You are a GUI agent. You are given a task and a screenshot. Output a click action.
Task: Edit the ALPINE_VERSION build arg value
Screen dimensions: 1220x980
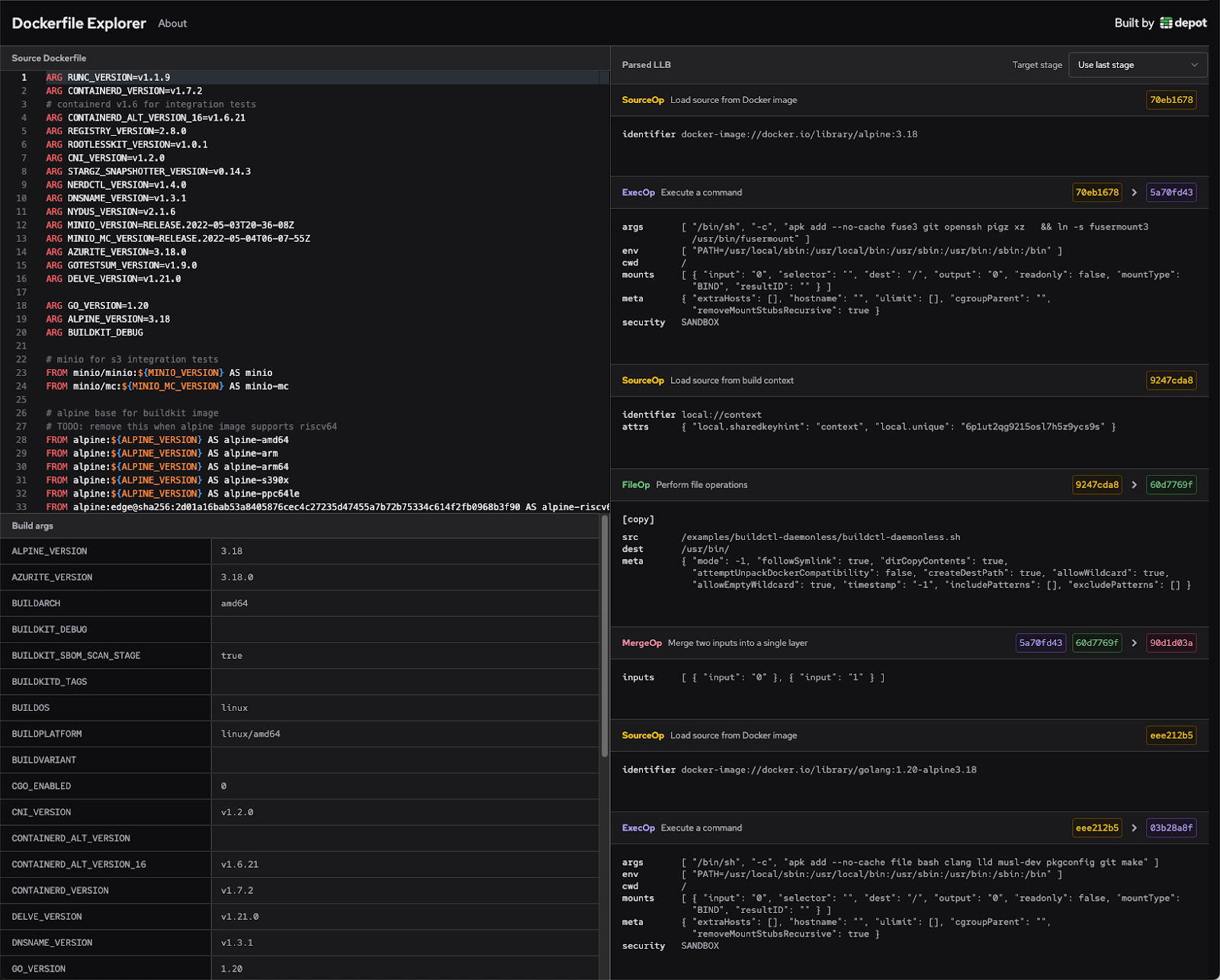click(404, 551)
